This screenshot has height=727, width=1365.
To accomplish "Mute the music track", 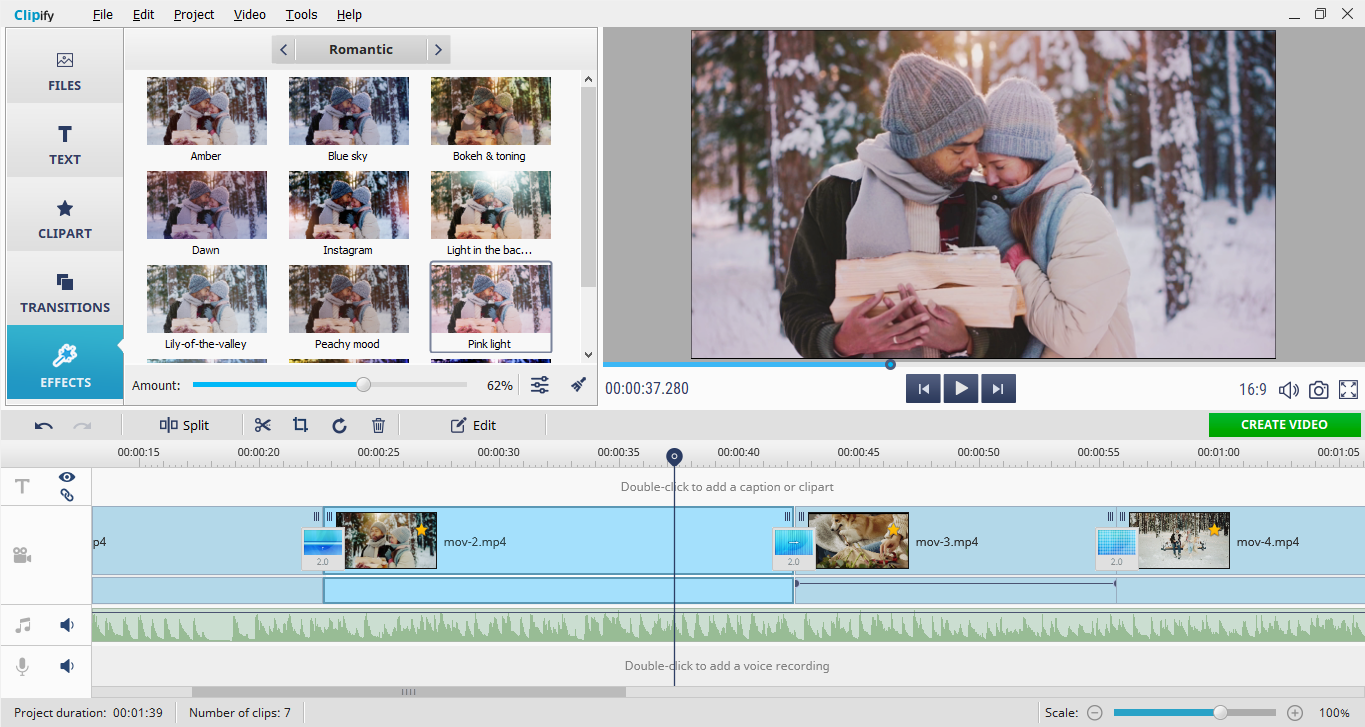I will (67, 625).
